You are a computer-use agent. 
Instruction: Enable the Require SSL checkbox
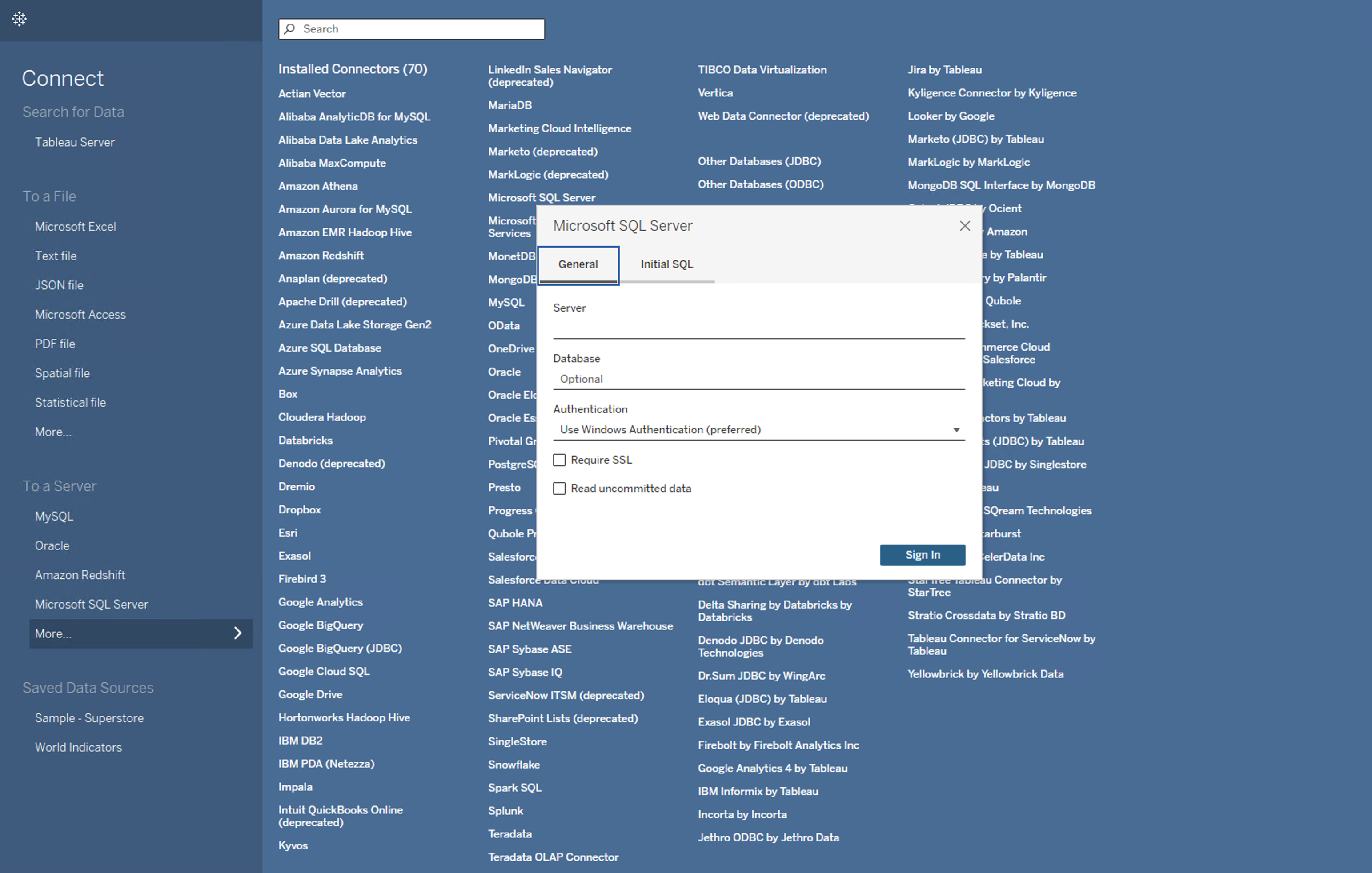pos(559,460)
